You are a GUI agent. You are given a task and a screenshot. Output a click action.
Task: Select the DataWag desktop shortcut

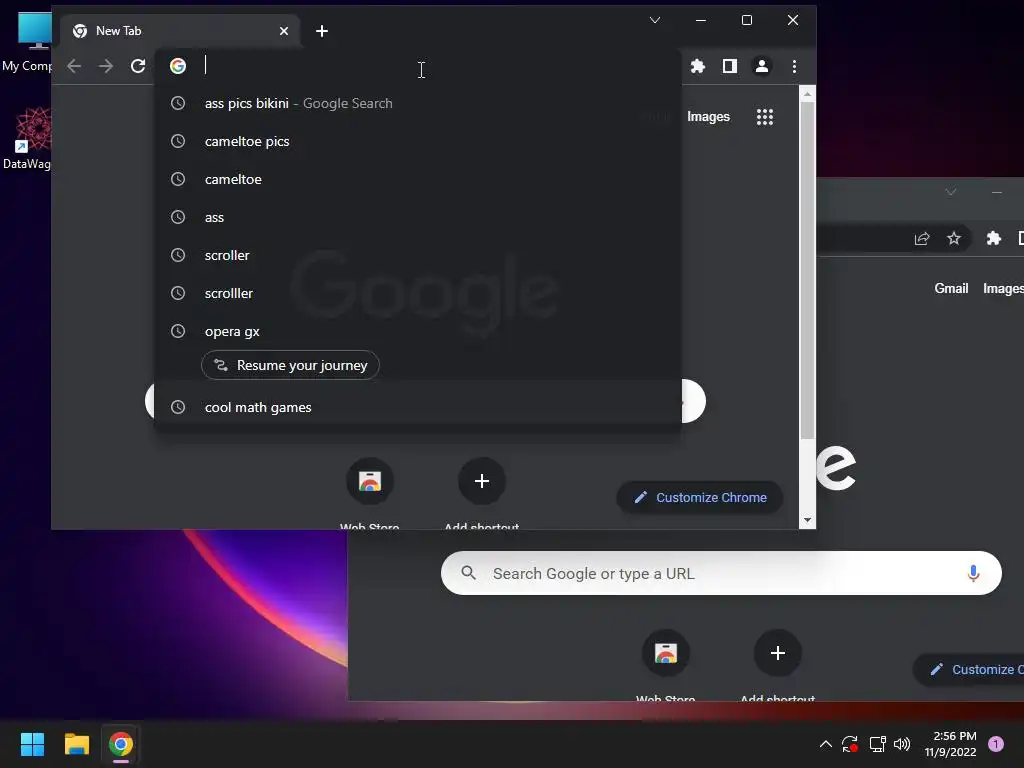click(x=27, y=138)
